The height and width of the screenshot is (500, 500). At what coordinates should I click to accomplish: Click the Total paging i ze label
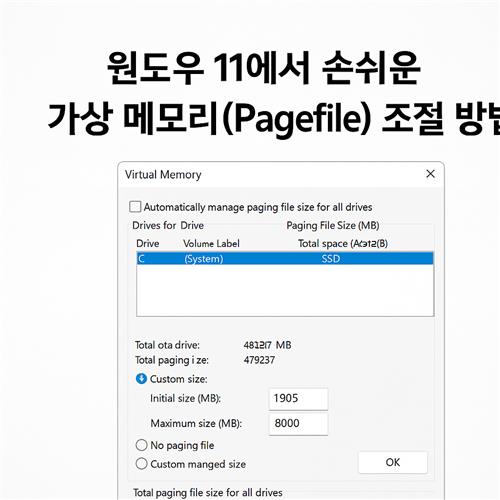pyautogui.click(x=172, y=360)
